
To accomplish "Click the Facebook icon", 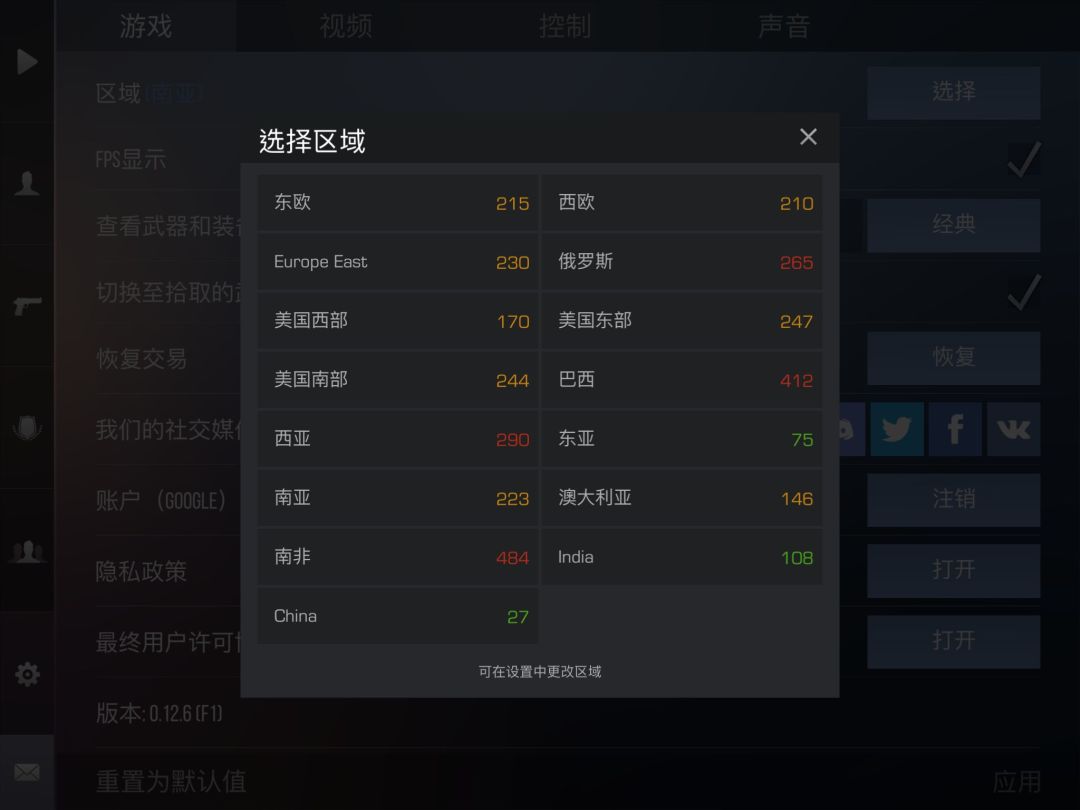I will pos(955,429).
